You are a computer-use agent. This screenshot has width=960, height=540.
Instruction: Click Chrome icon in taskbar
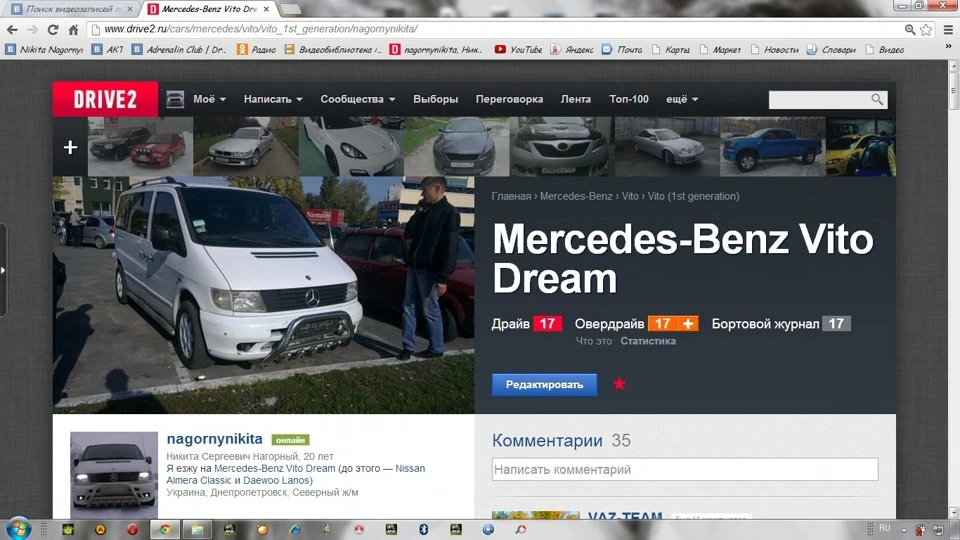(x=165, y=529)
